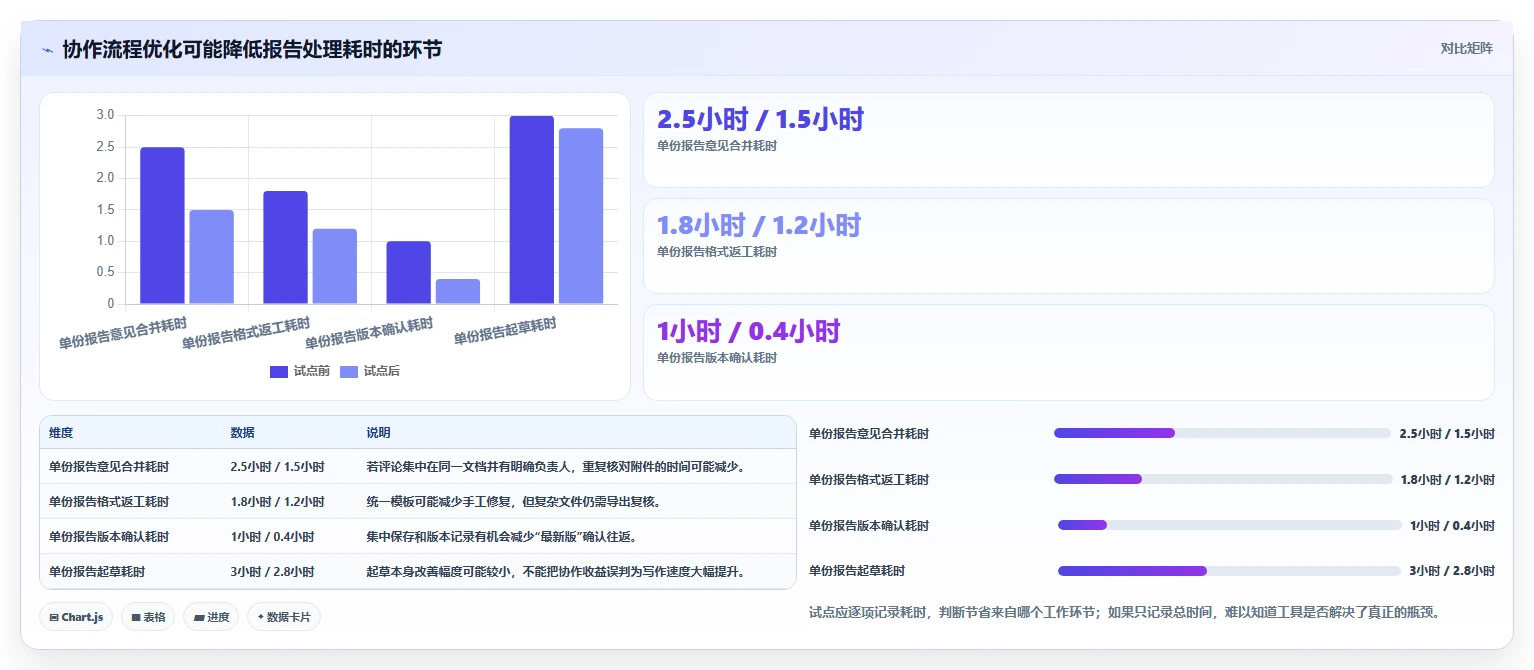Click progress bar for 单份报告起草耗时
1534x670 pixels.
[x=1229, y=571]
